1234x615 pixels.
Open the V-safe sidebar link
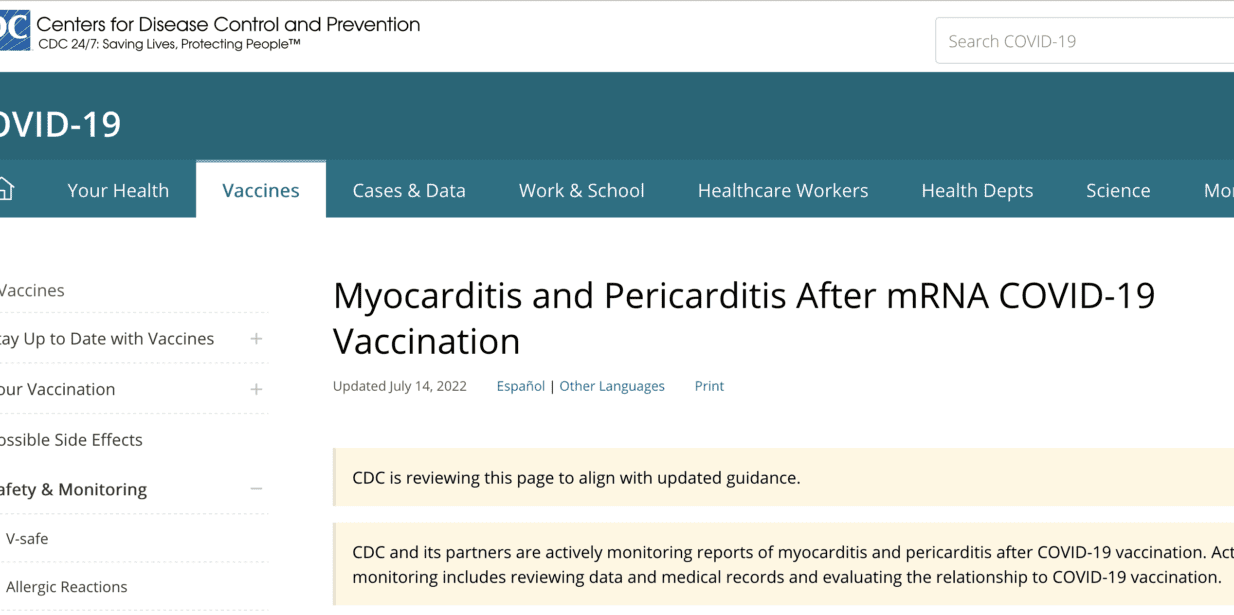(27, 538)
